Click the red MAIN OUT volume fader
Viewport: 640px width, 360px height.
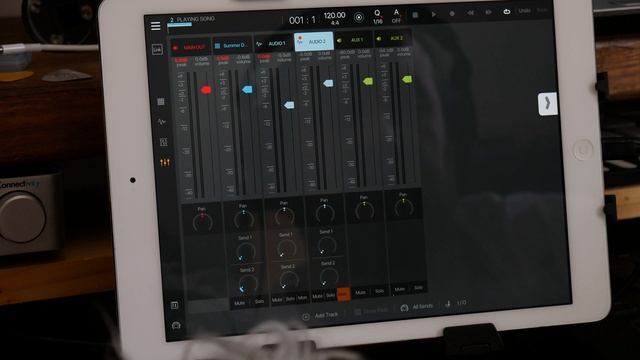click(x=206, y=89)
